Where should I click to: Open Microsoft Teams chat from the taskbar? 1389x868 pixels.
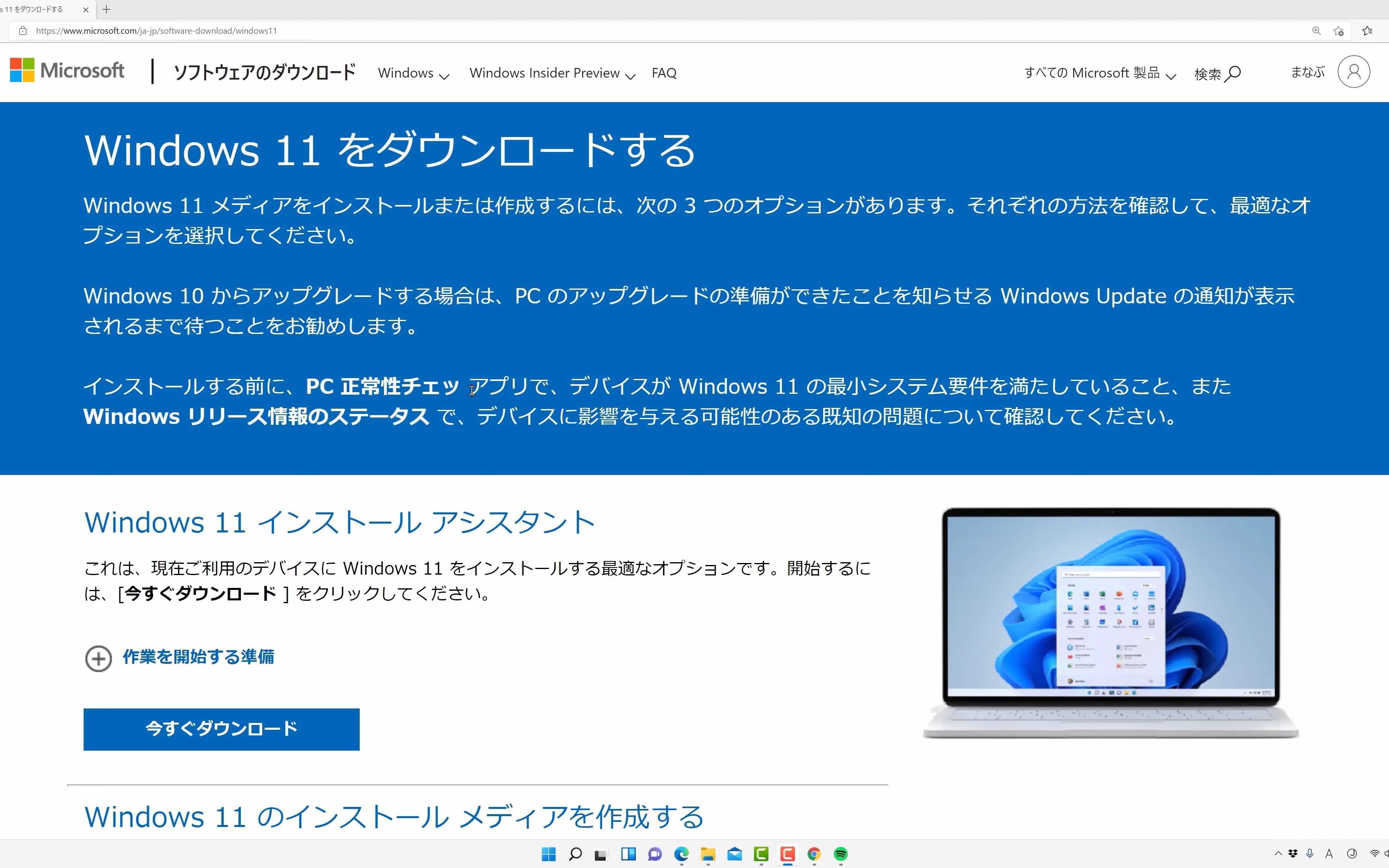[654, 854]
